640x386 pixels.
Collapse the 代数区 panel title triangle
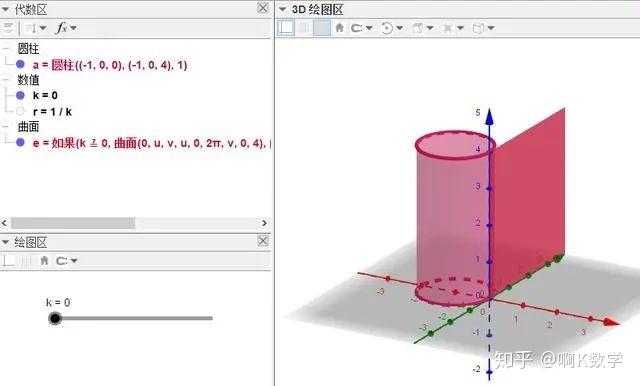6,9
